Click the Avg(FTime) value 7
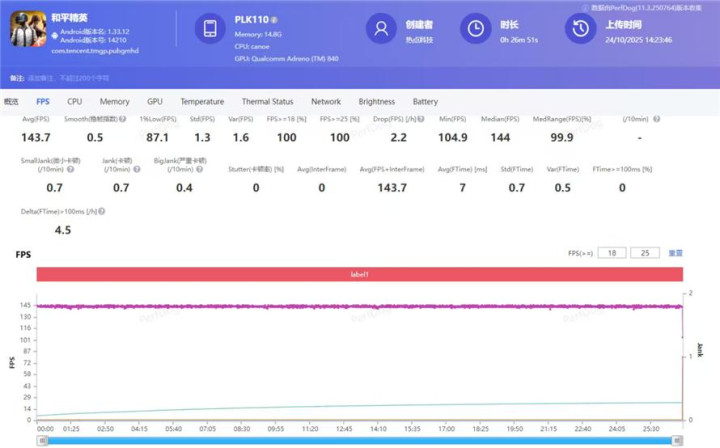 [462, 187]
